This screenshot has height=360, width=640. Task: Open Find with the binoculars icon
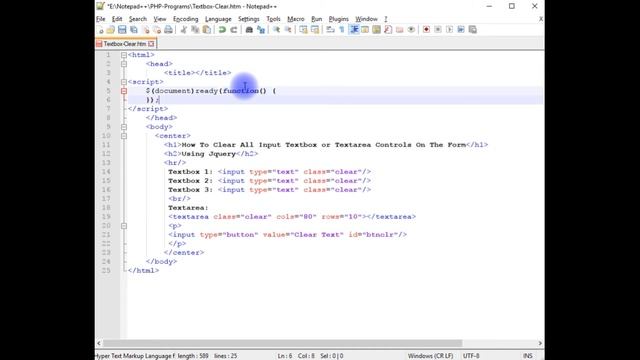(x=249, y=30)
